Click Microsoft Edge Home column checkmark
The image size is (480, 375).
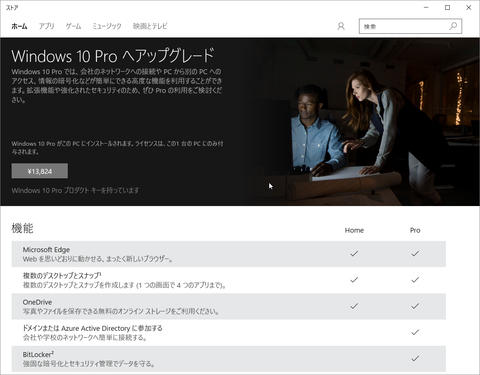tap(354, 254)
